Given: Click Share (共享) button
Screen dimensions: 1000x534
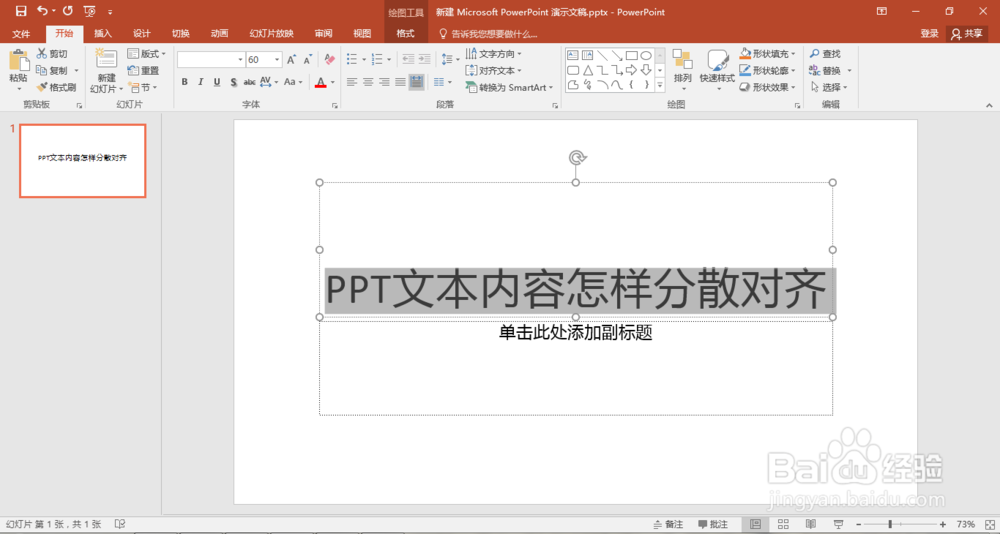Looking at the screenshot, I should pyautogui.click(x=967, y=34).
